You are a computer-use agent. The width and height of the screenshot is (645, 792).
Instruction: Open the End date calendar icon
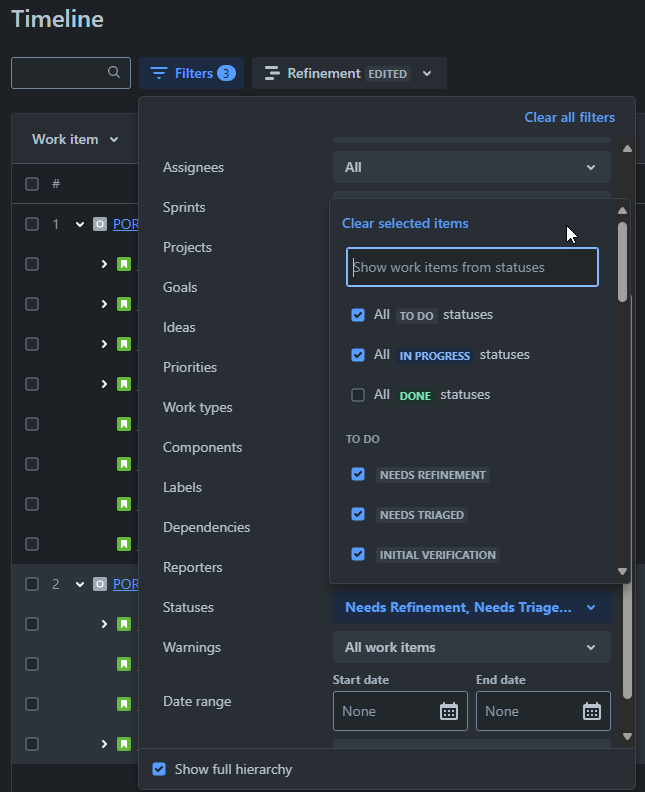(592, 711)
